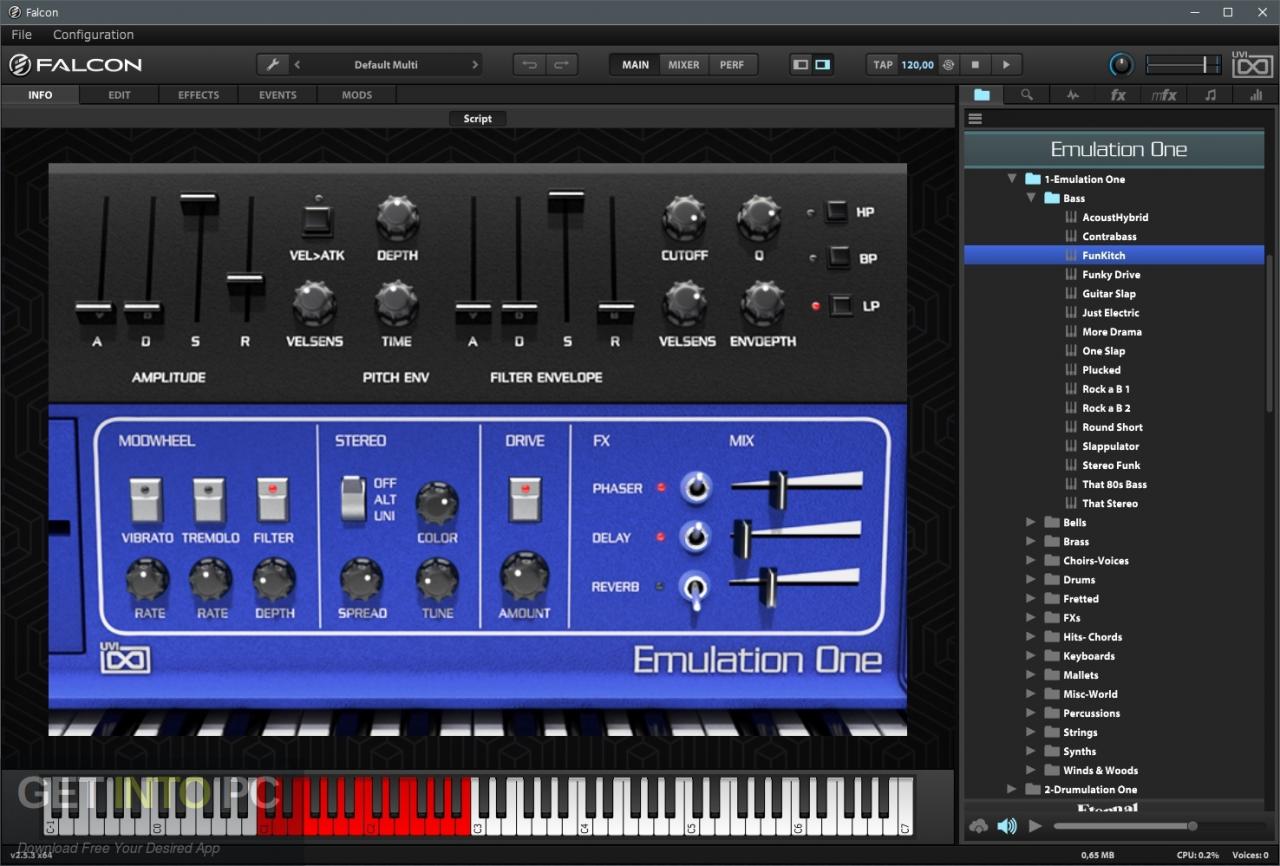Expand the Choirs-Voices folder
The image size is (1280, 866).
(1031, 560)
